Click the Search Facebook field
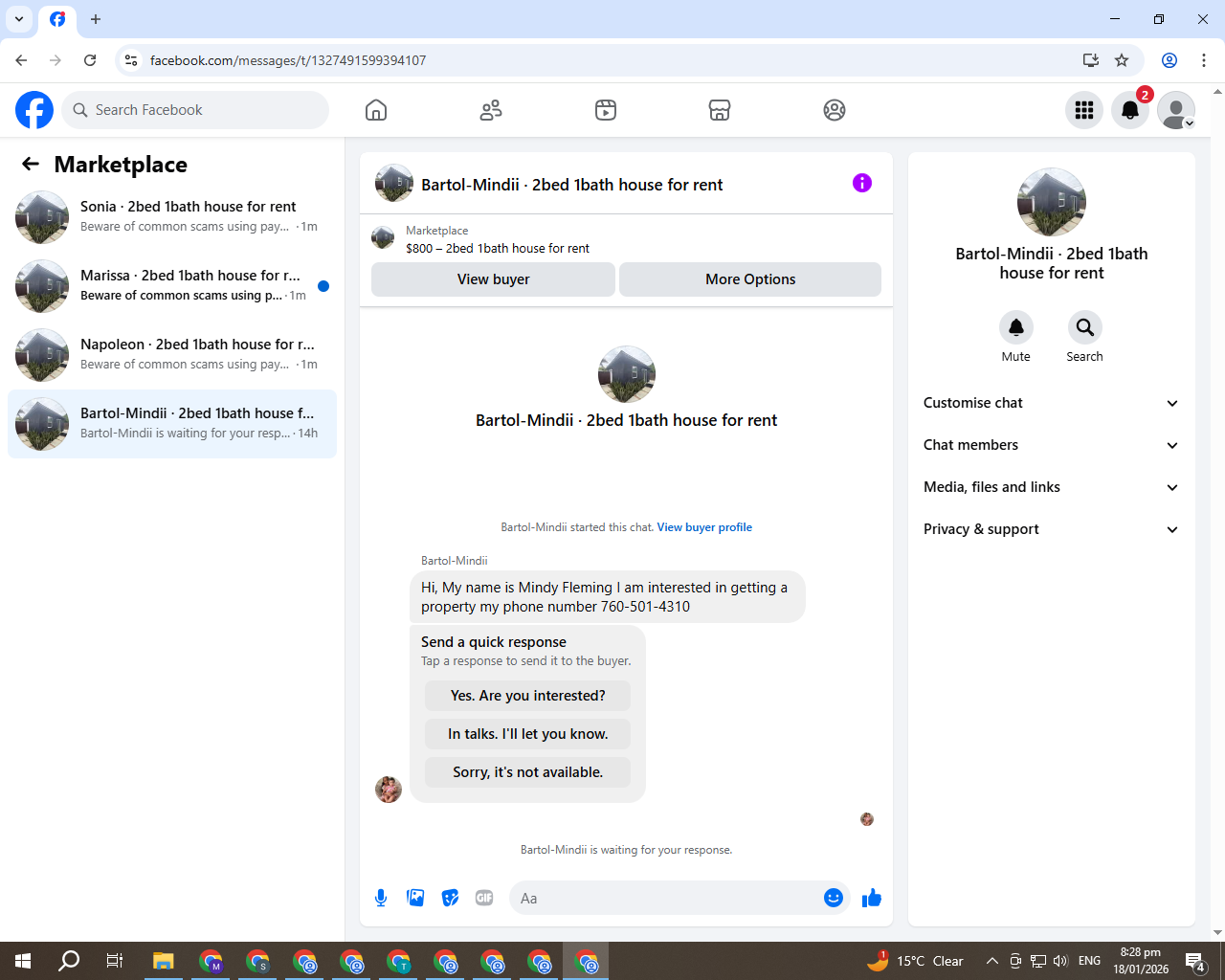 point(195,110)
